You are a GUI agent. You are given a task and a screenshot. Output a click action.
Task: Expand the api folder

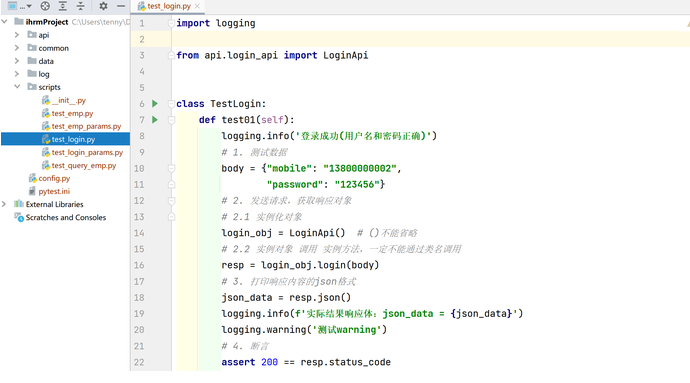point(17,35)
